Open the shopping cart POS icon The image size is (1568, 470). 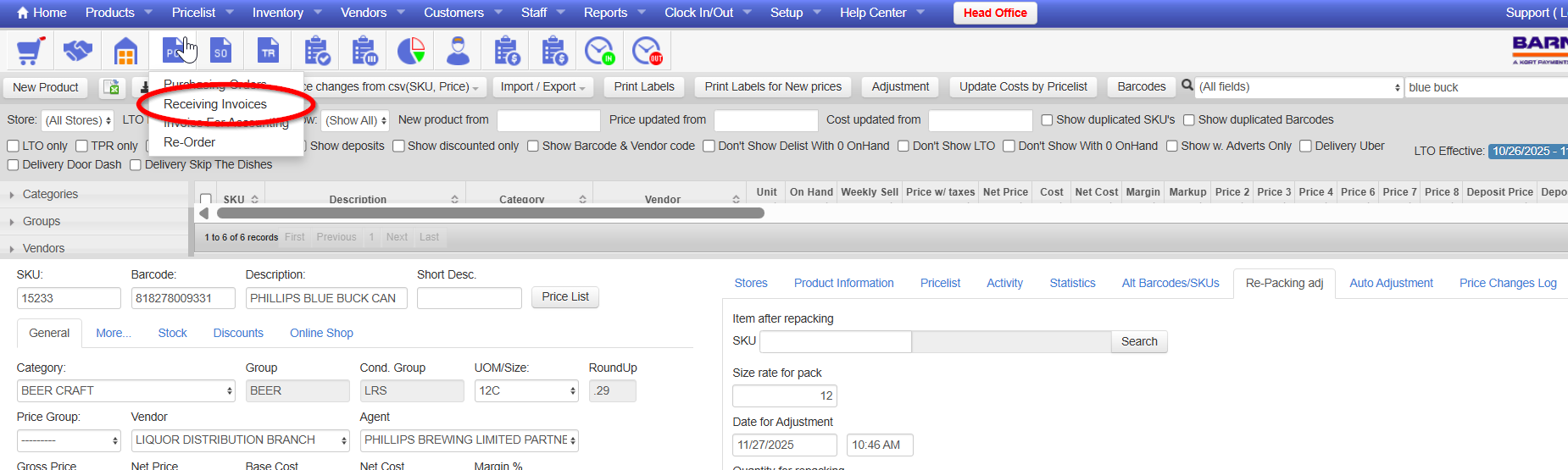coord(30,51)
